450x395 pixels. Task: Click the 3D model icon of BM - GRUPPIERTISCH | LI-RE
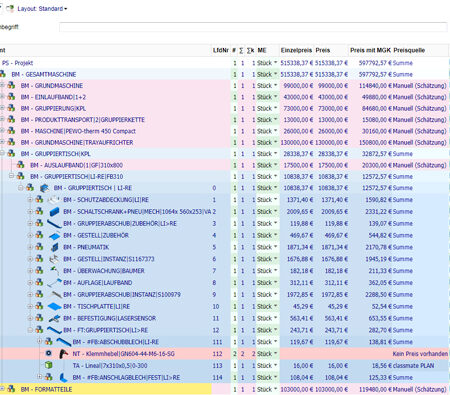click(44, 188)
